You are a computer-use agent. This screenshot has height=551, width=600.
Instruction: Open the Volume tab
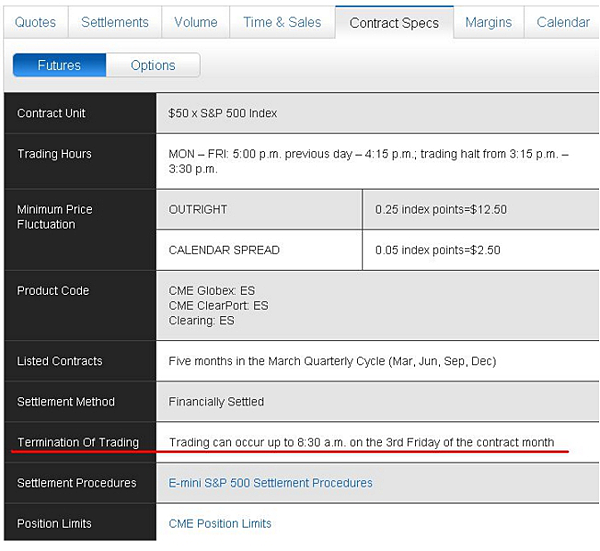[x=196, y=22]
